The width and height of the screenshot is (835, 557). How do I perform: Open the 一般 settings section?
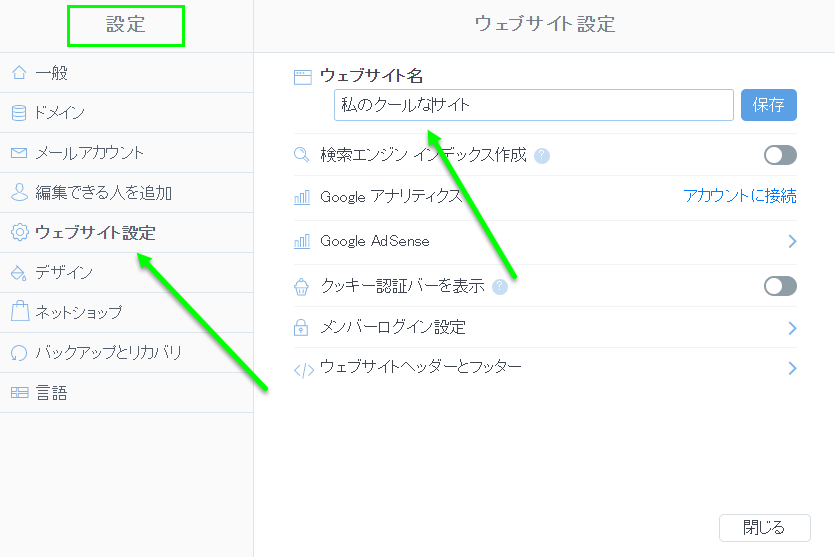(x=126, y=72)
